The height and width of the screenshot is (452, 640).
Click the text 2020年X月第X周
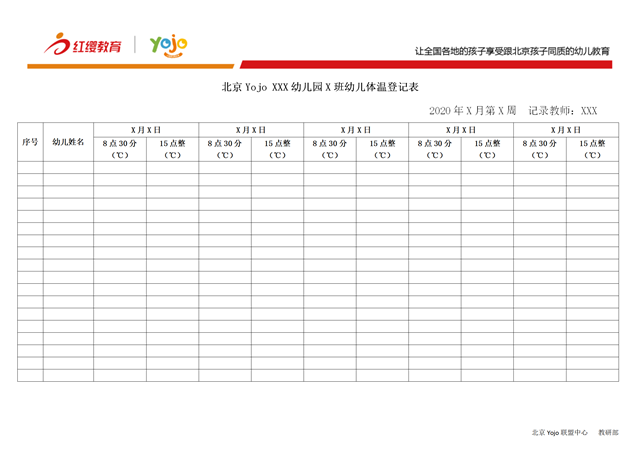[473, 111]
